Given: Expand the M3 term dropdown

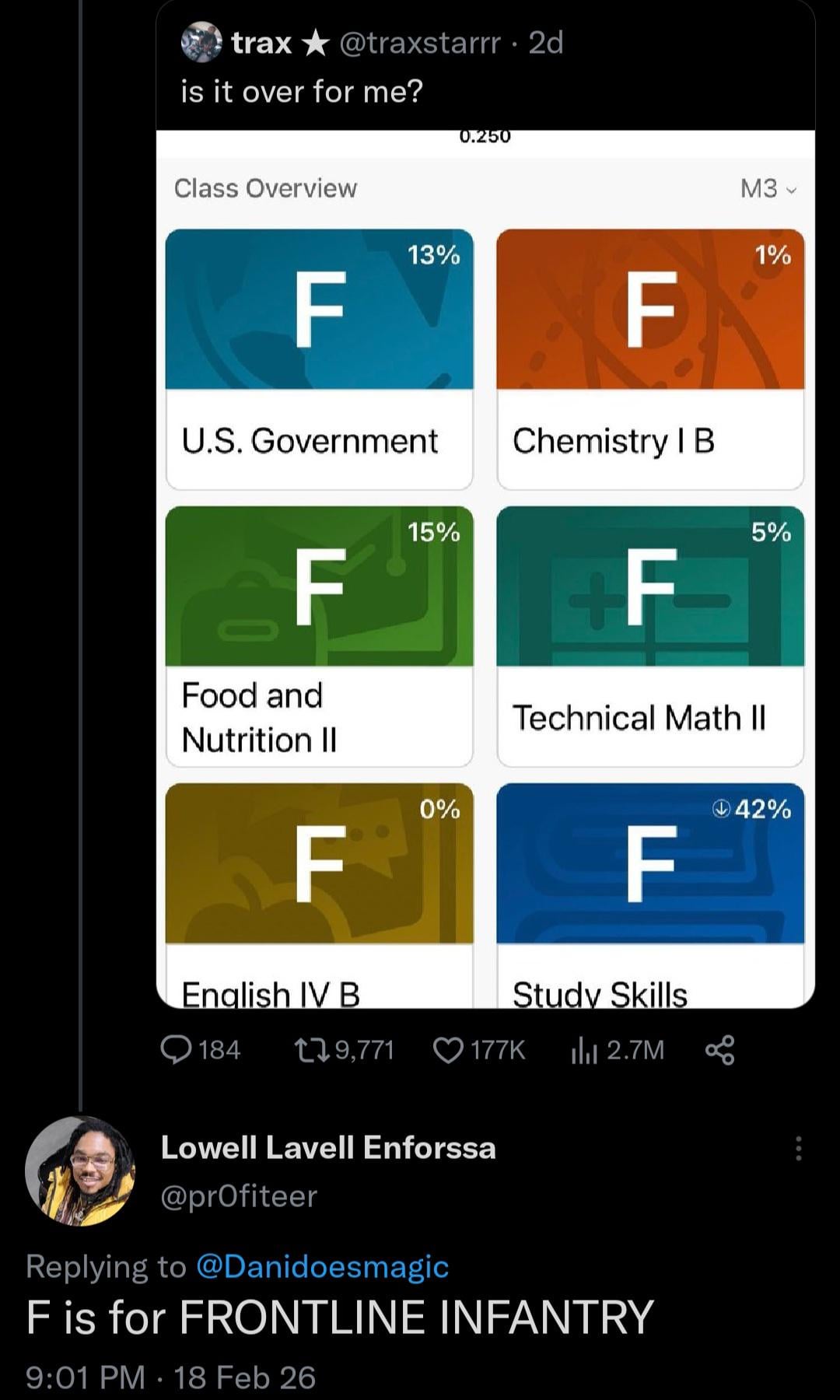Looking at the screenshot, I should tap(768, 188).
